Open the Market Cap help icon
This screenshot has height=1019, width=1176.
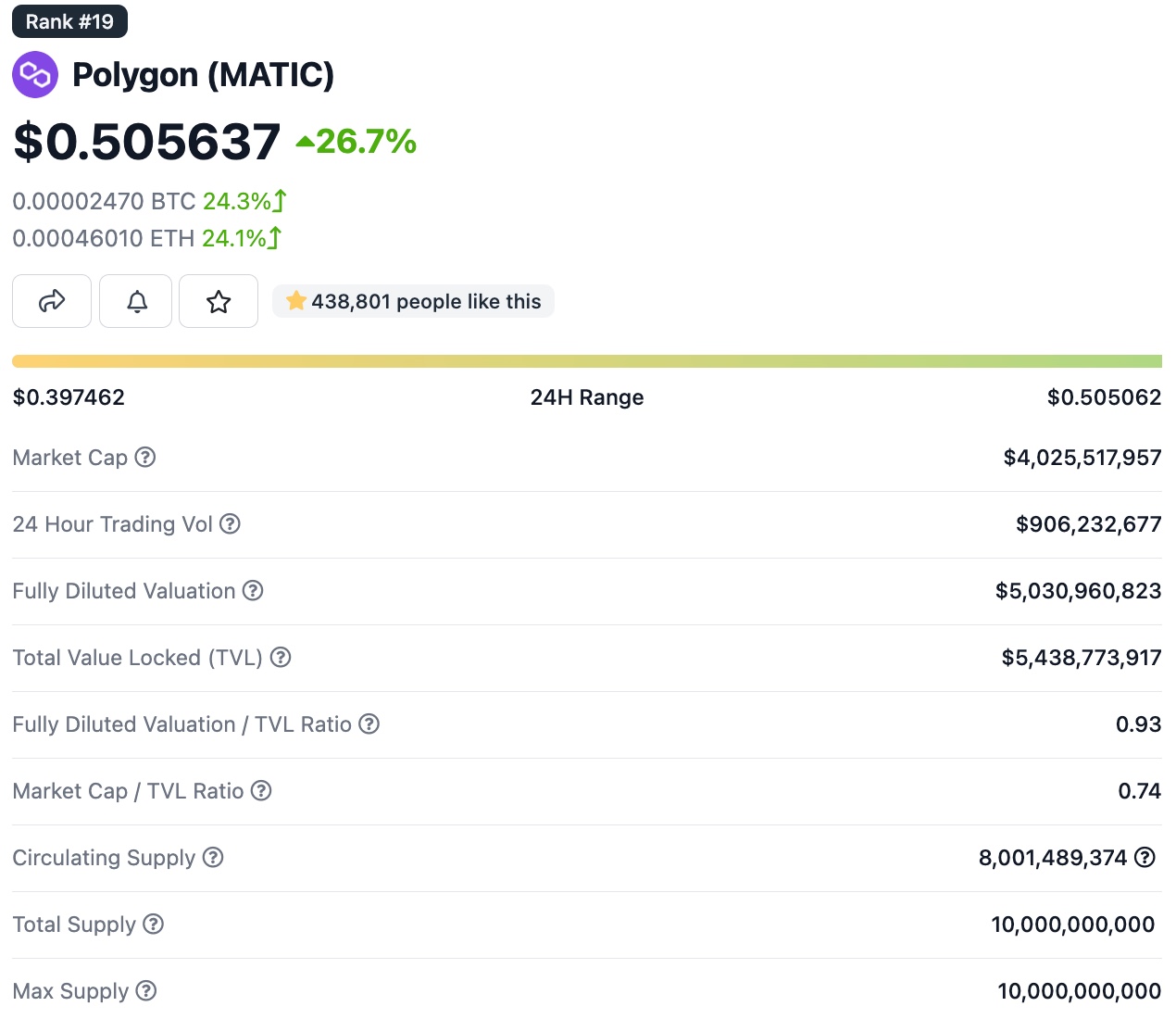145,457
